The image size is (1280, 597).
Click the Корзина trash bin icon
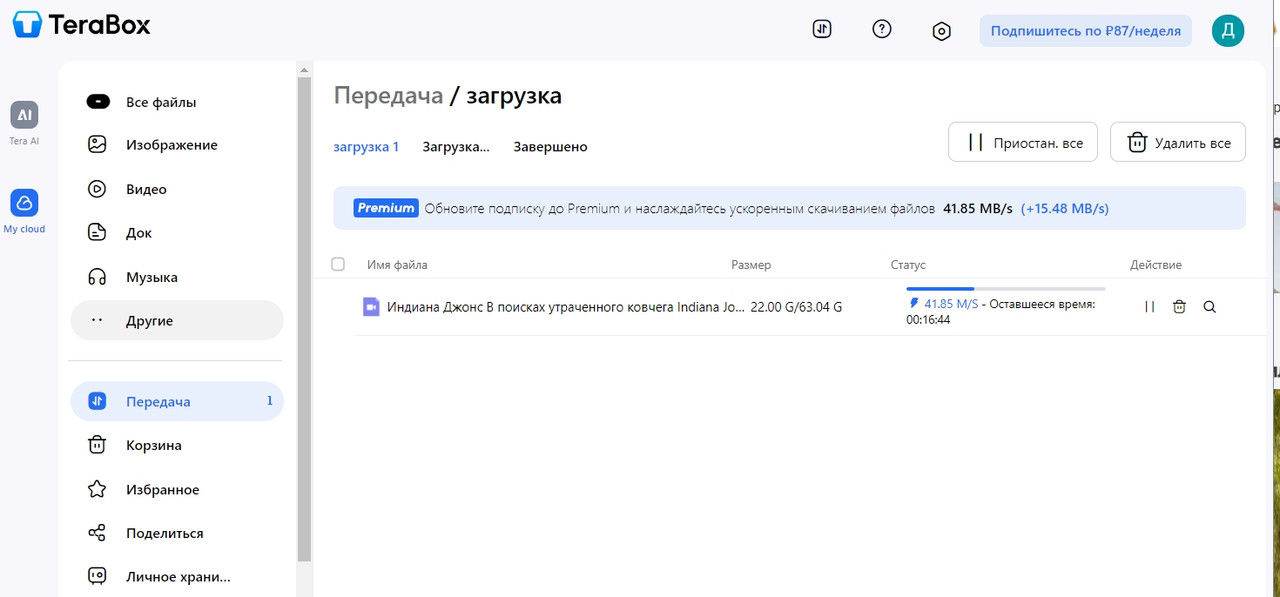97,445
